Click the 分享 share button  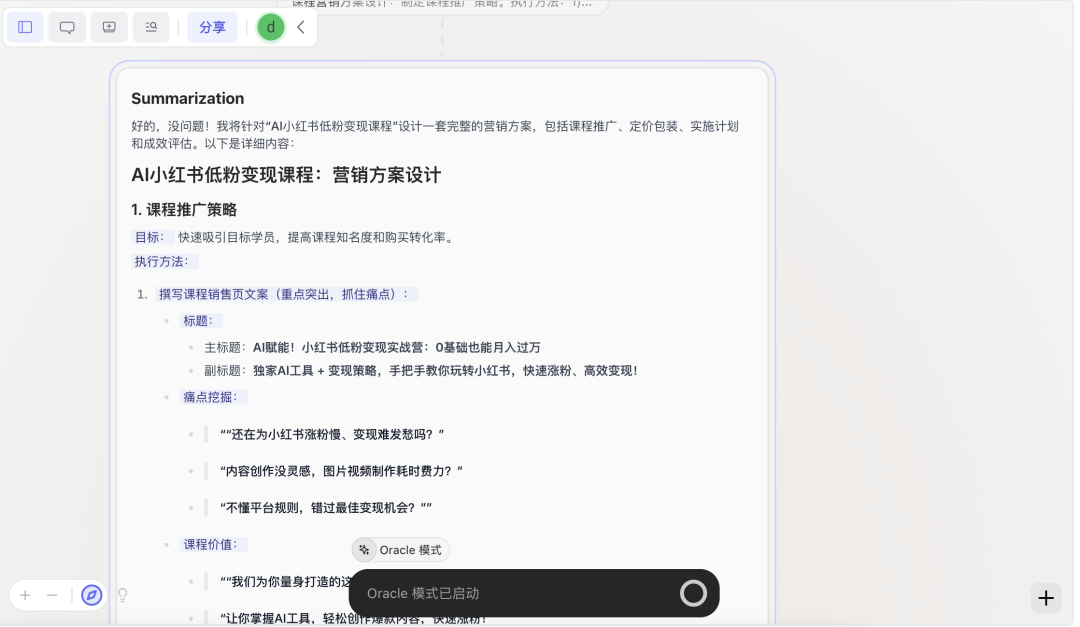point(212,28)
